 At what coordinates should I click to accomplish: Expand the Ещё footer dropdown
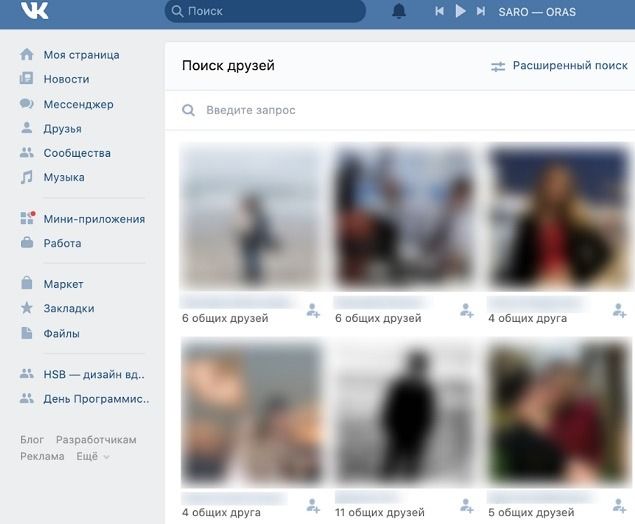coord(93,456)
